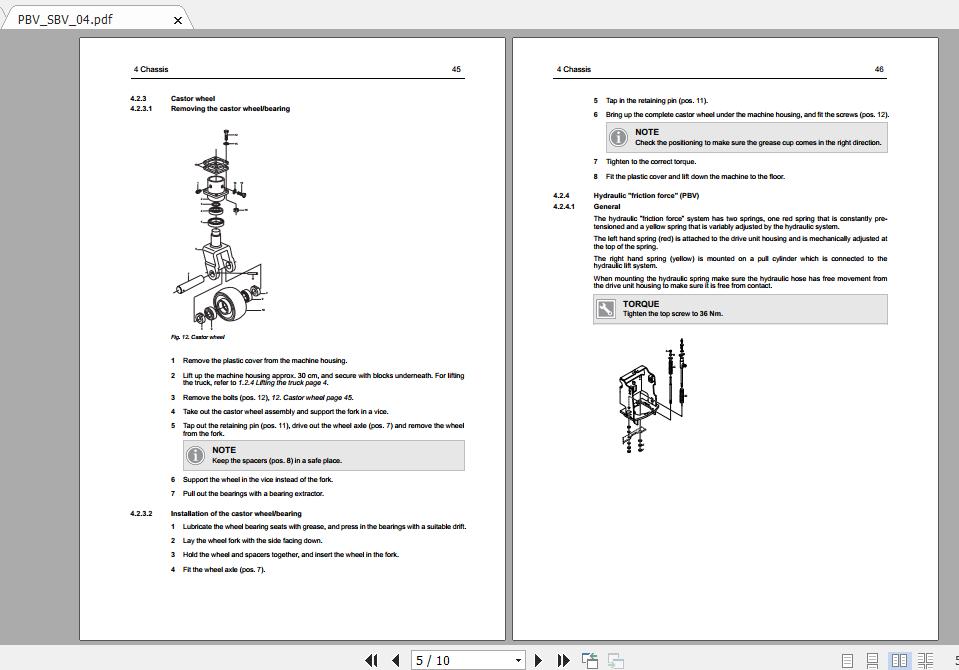Enable continuous scrolling view
Screen dimensions: 959x670
871,659
